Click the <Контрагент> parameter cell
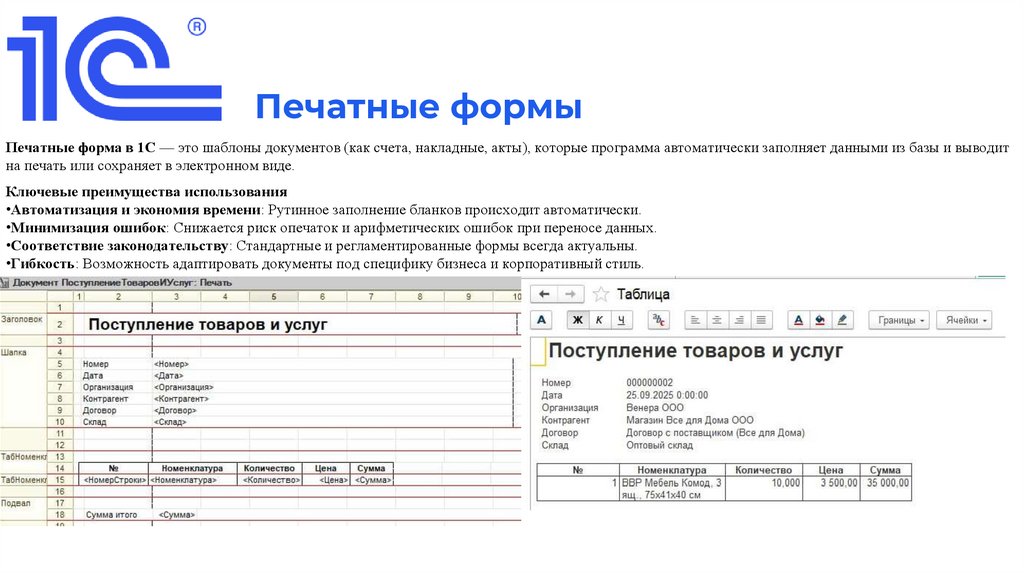Viewport: 1024px width, 574px height. (x=181, y=399)
